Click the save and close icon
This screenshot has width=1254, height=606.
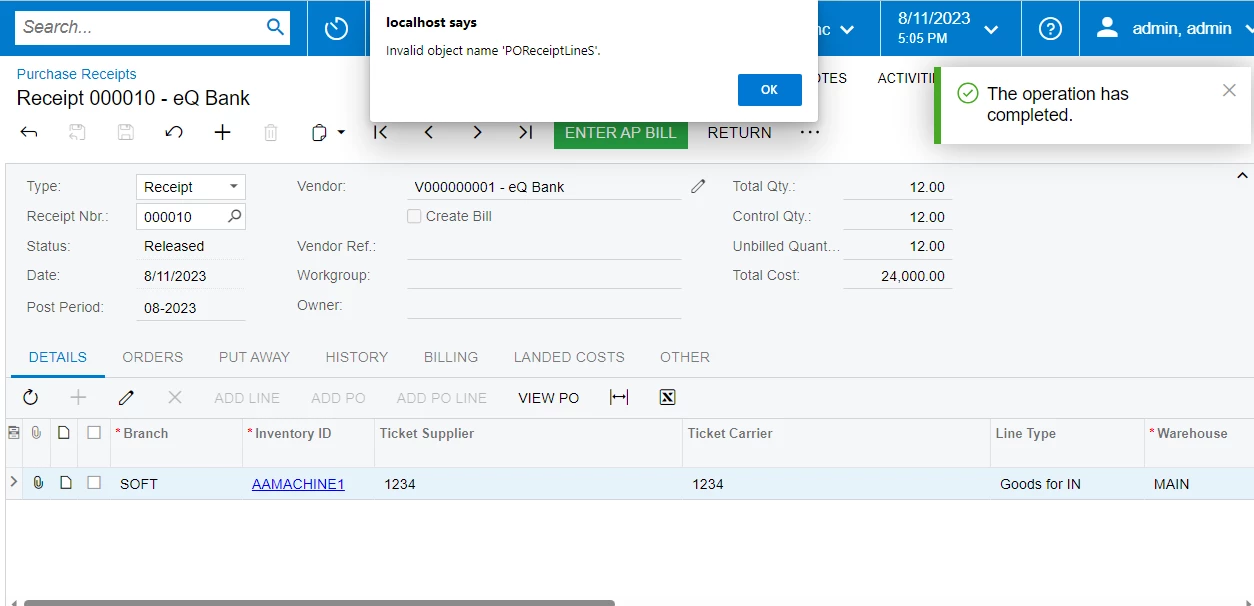pyautogui.click(x=77, y=132)
